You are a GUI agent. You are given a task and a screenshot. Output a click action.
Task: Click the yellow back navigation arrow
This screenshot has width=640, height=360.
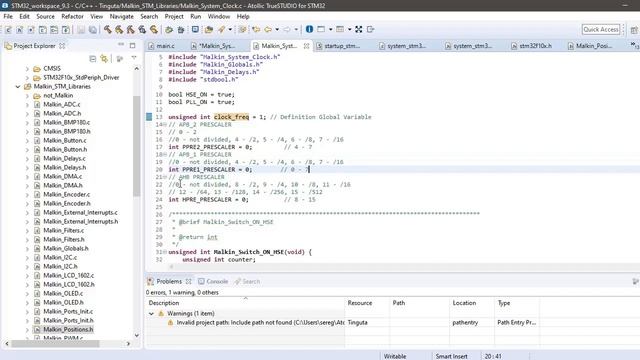[268, 29]
